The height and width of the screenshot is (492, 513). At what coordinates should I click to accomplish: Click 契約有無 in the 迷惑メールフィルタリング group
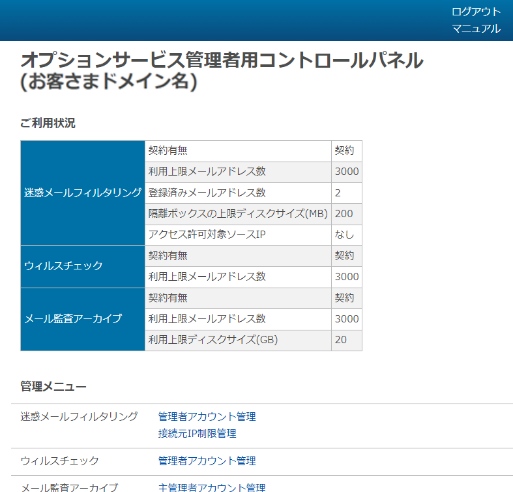tap(238, 151)
